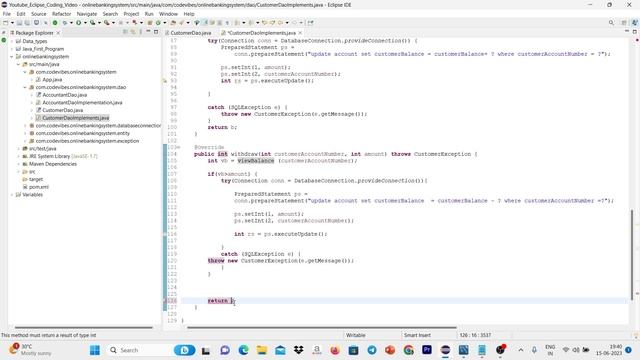
Task: Open the File menu
Action: pos(7,14)
